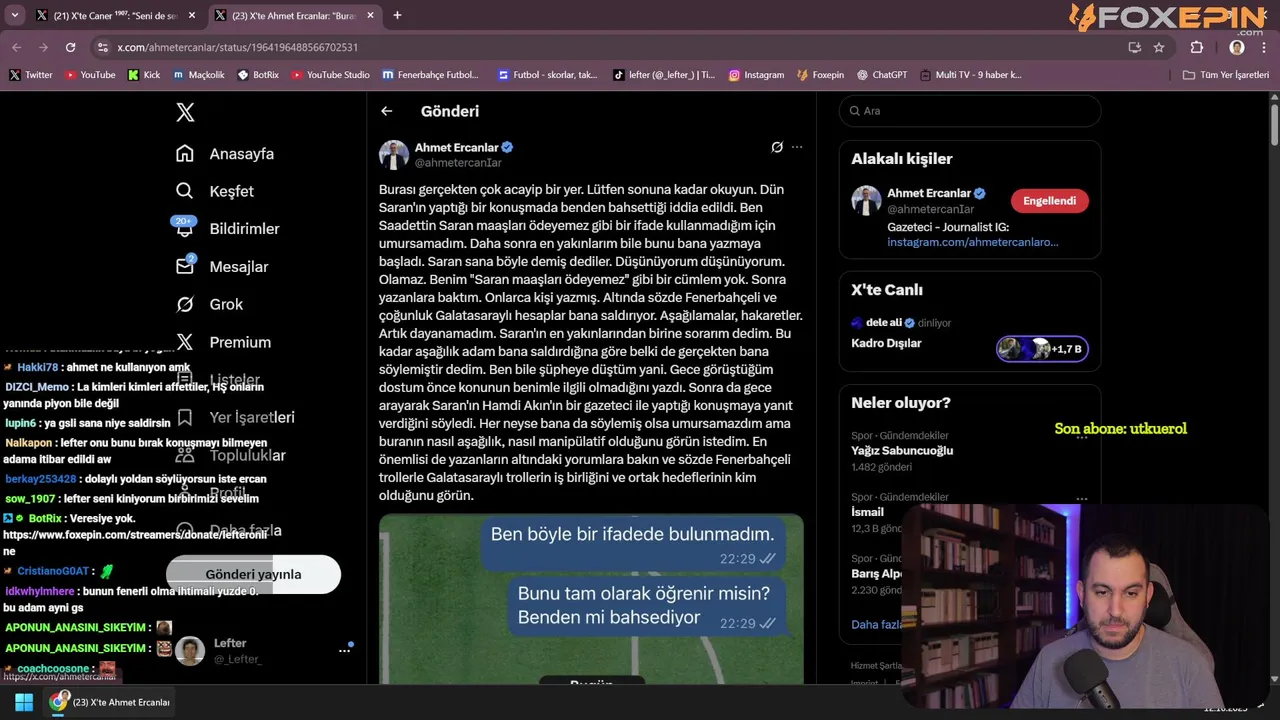Viewport: 1280px width, 720px height.
Task: Open instagram.com/ahmetercanlaro link
Action: (x=972, y=242)
